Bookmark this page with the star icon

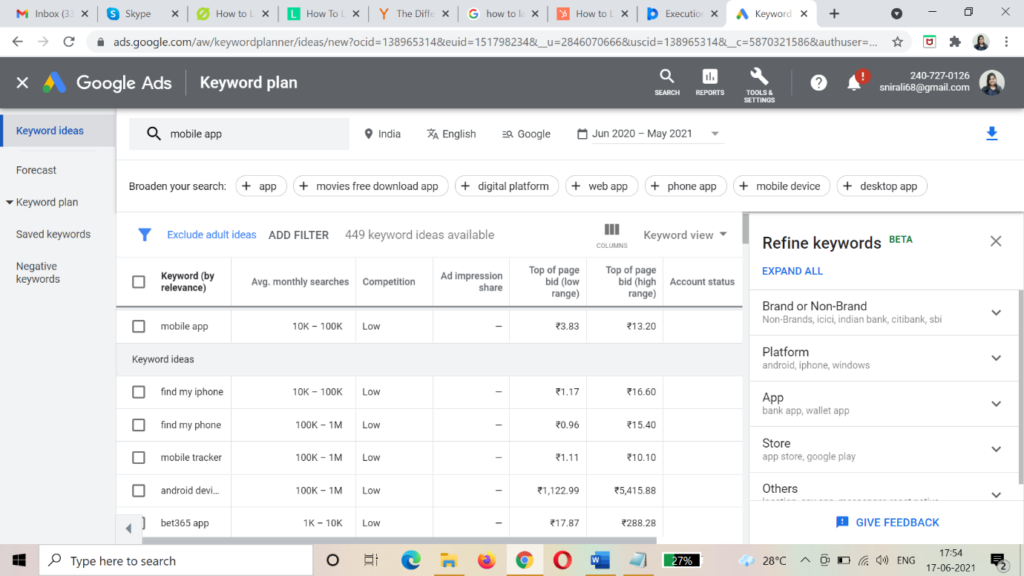click(898, 42)
